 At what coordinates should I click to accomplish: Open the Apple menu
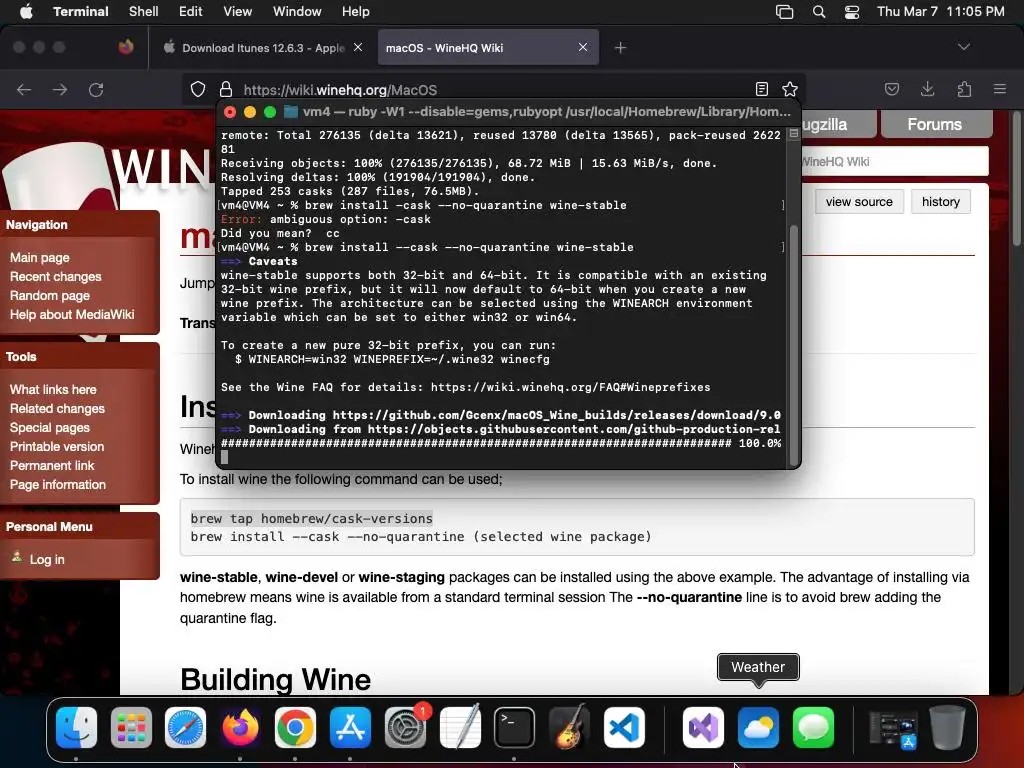(26, 12)
